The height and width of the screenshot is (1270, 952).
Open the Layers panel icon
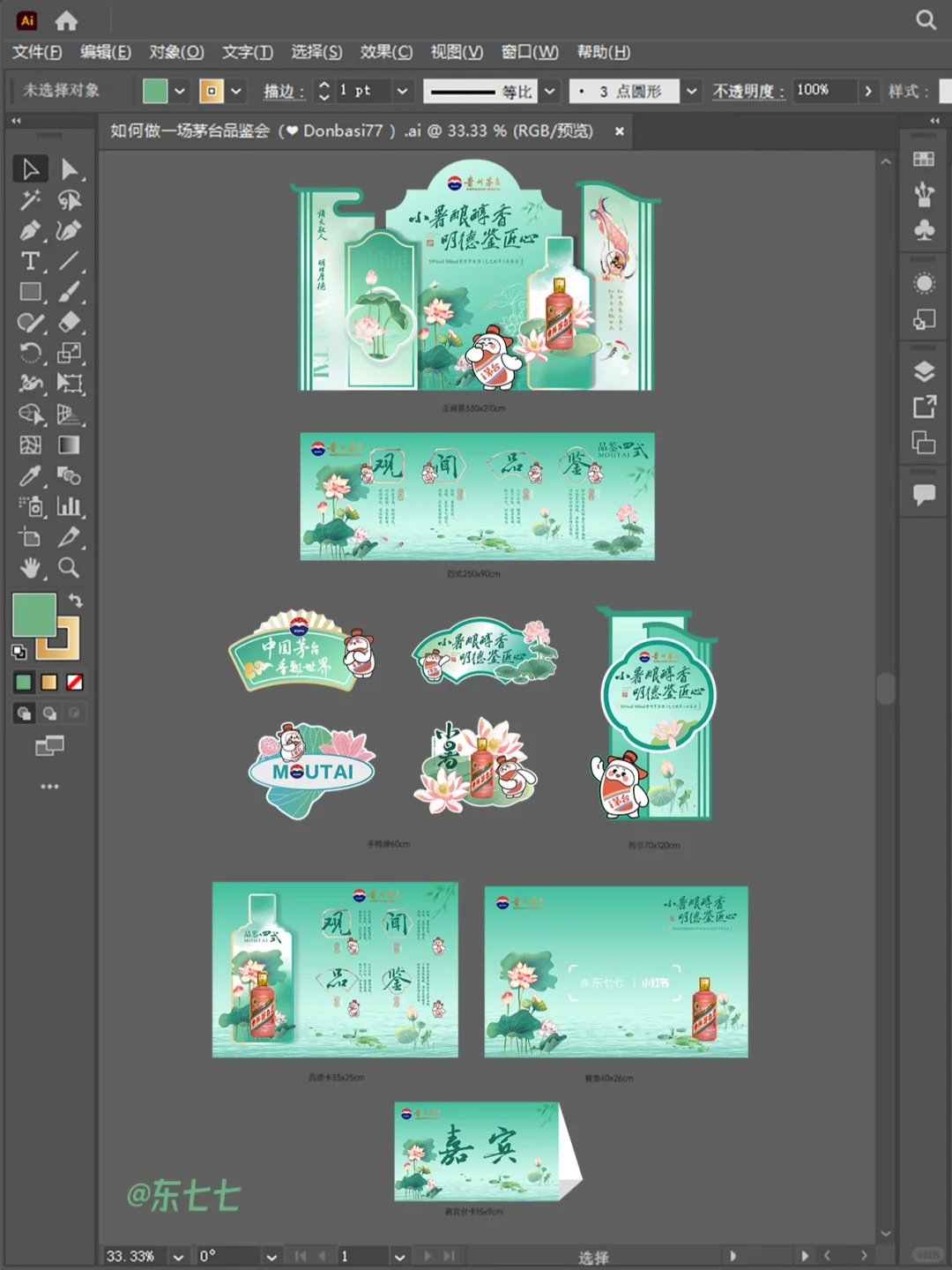pos(924,371)
